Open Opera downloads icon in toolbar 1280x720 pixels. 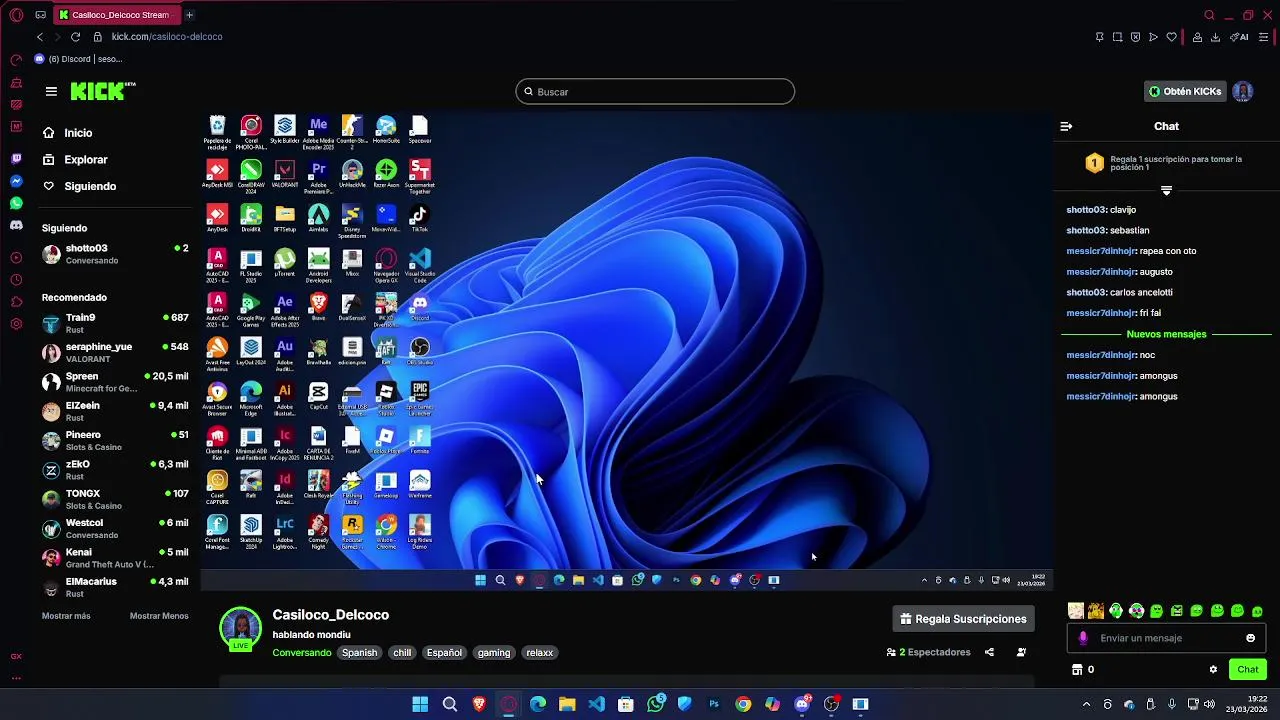coord(1215,37)
